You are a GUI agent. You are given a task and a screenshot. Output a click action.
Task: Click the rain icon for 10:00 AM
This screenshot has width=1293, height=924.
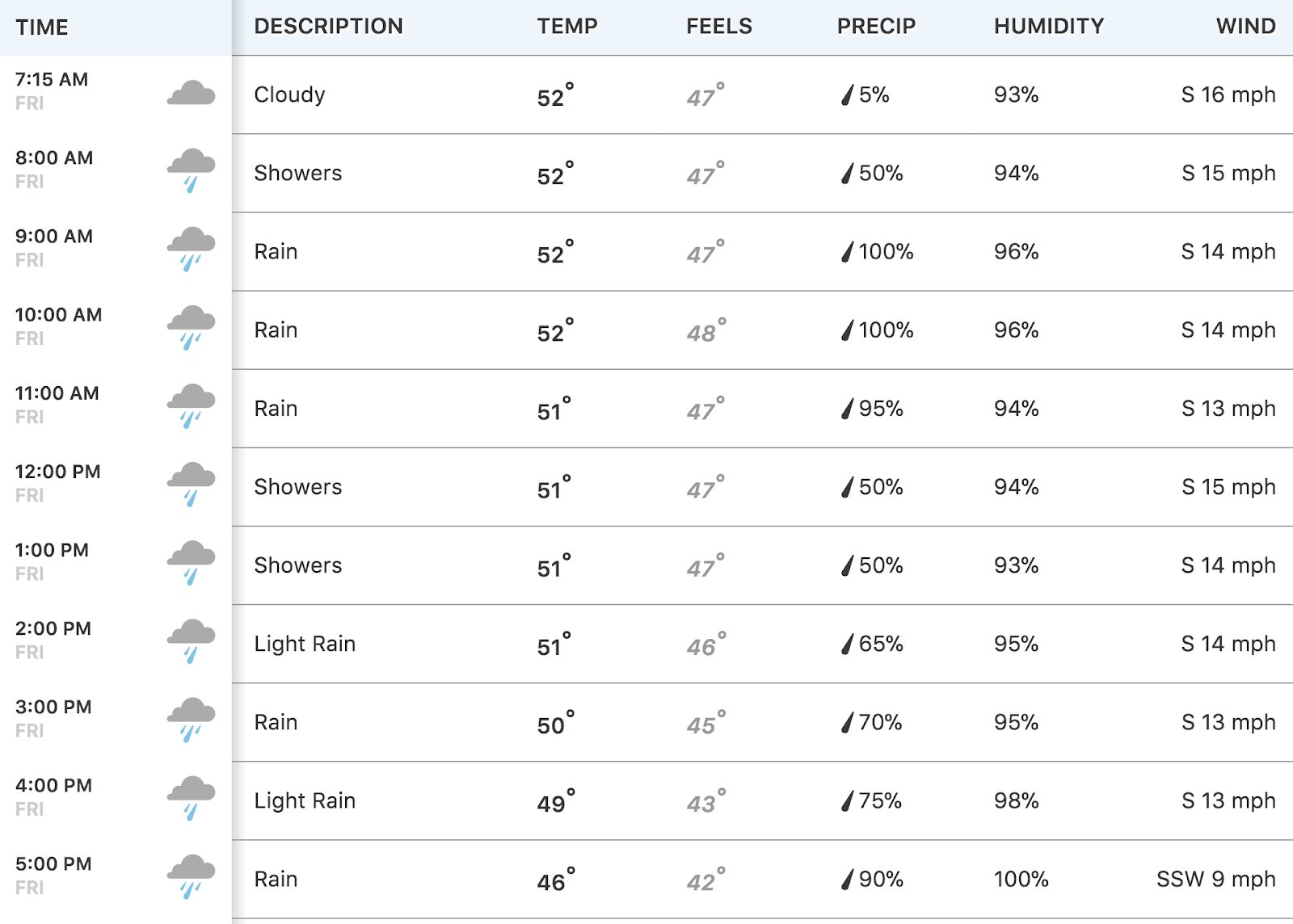click(x=192, y=327)
